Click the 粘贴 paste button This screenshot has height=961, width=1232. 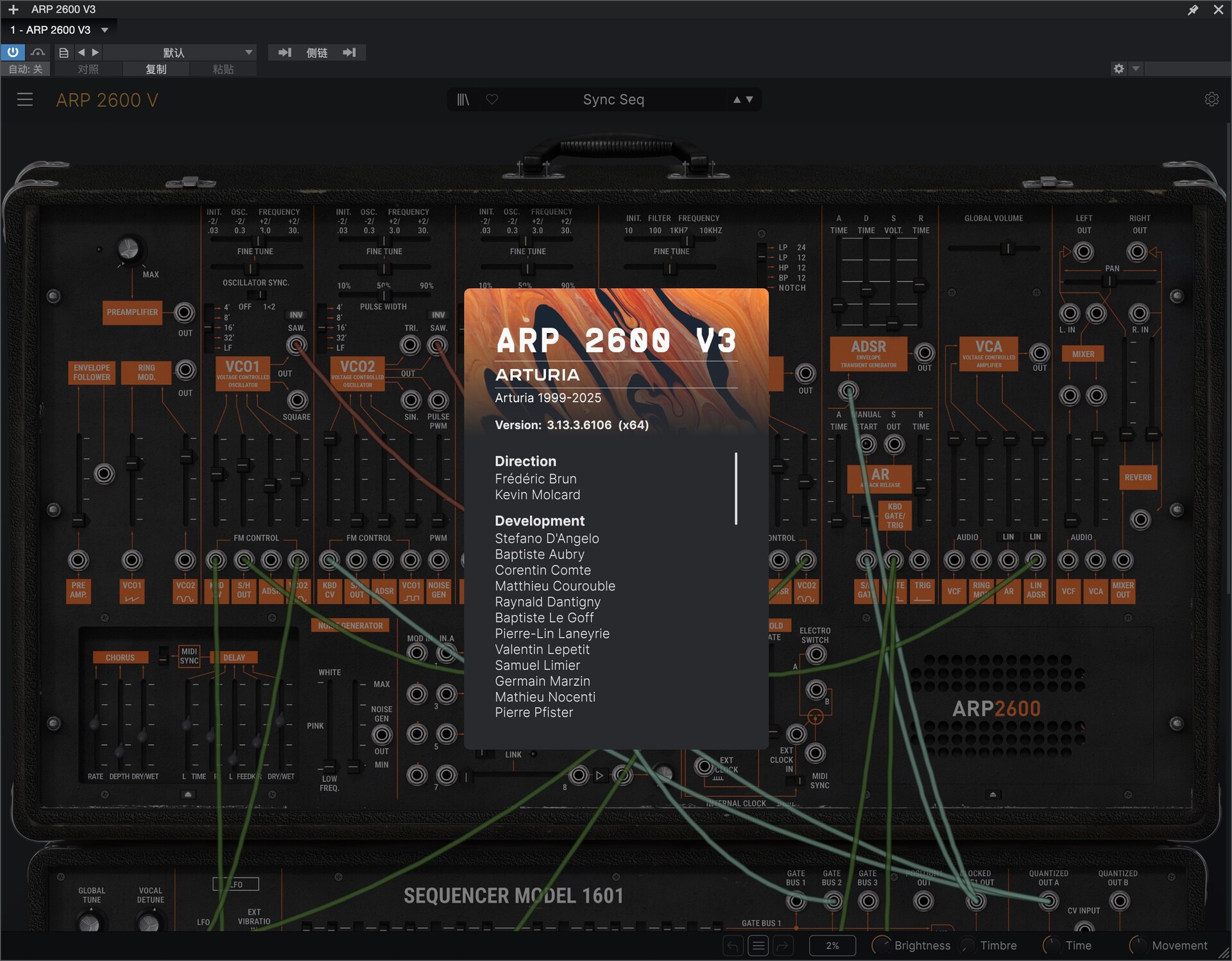(x=223, y=69)
